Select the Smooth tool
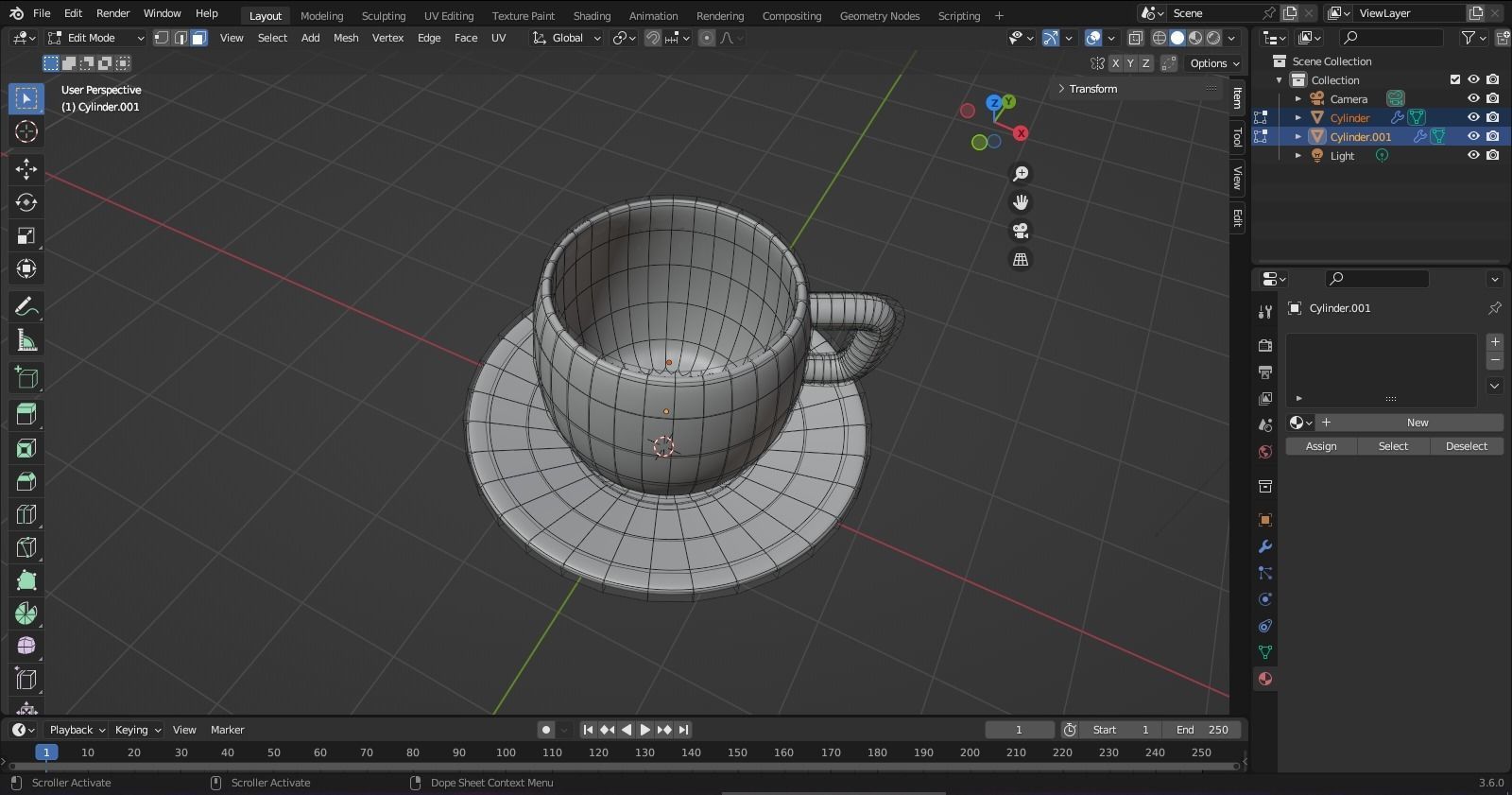Screen dimensions: 1512x795 (26, 647)
